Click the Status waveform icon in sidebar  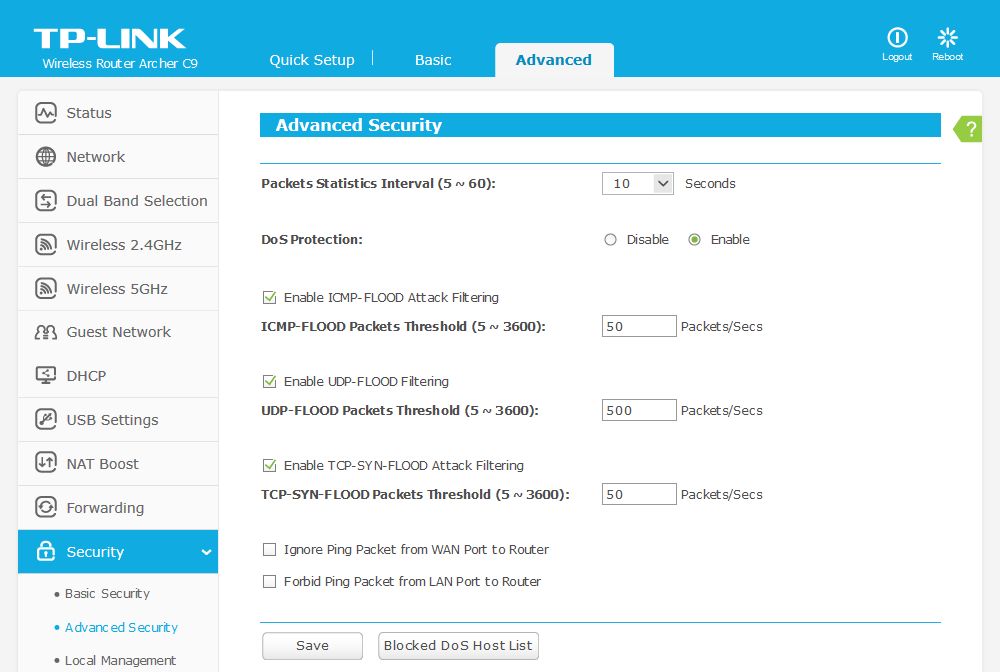coord(46,113)
